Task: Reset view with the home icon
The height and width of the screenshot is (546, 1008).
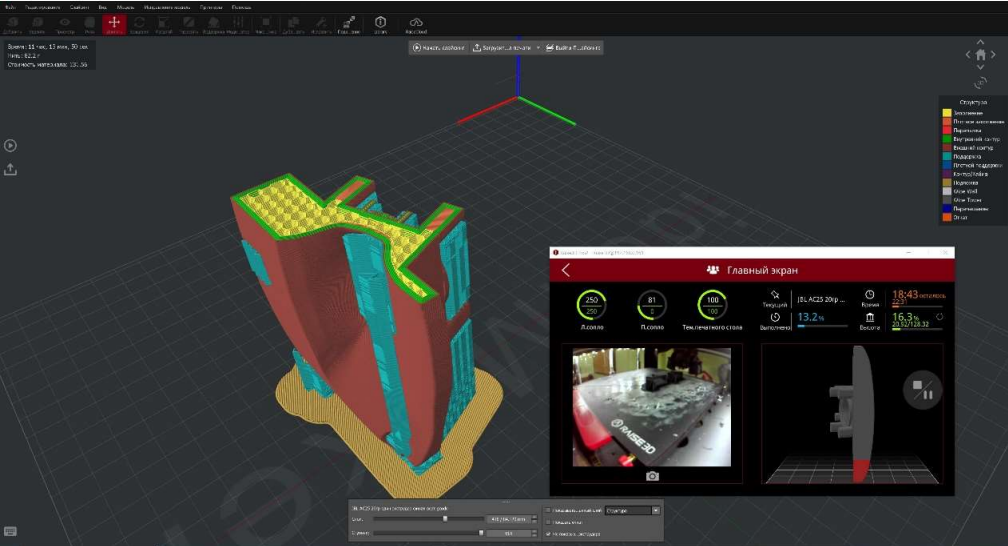Action: coord(980,55)
